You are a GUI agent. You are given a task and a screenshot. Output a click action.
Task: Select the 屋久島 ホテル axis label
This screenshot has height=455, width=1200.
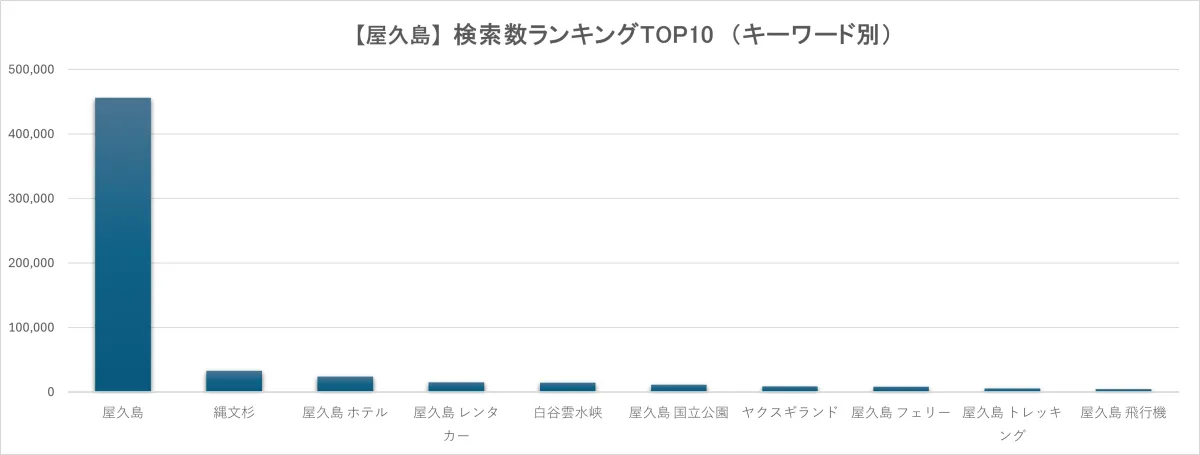click(x=345, y=413)
